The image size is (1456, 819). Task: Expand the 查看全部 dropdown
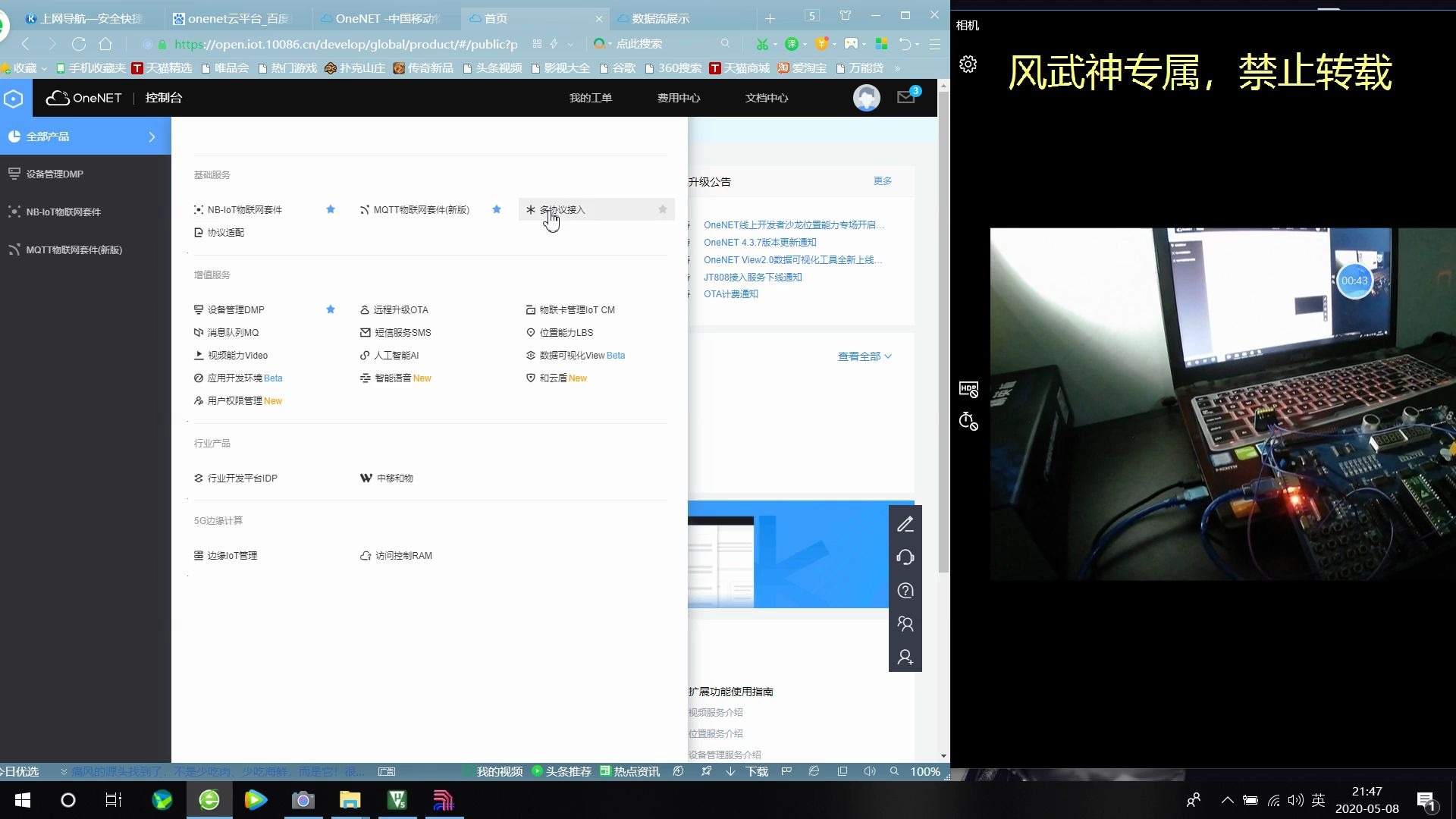[x=864, y=356]
